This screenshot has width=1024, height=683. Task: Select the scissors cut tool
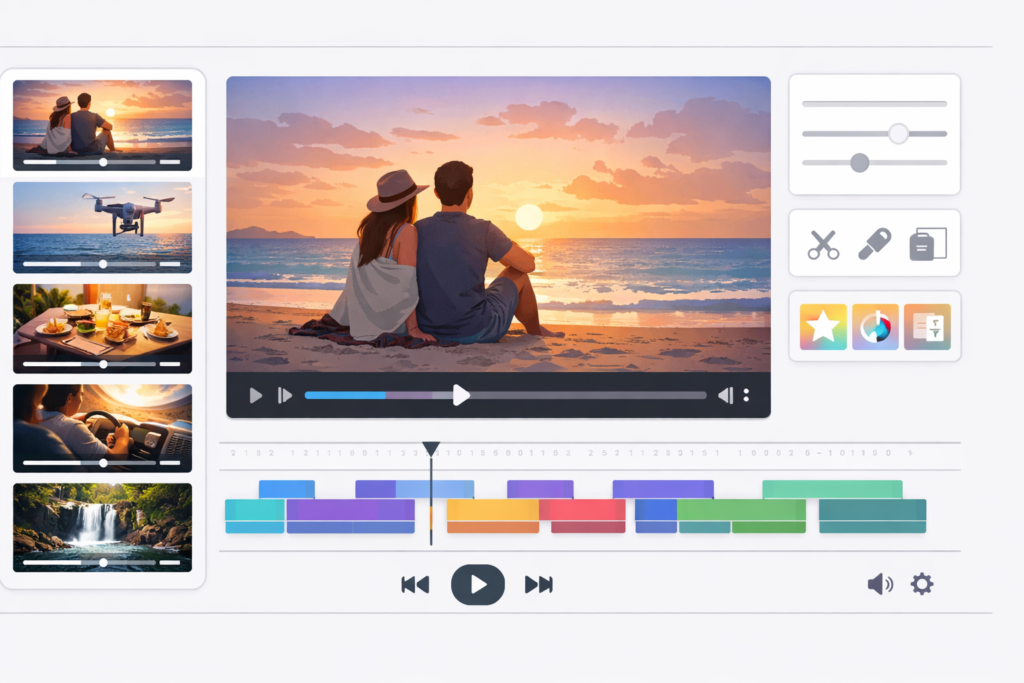pos(825,242)
